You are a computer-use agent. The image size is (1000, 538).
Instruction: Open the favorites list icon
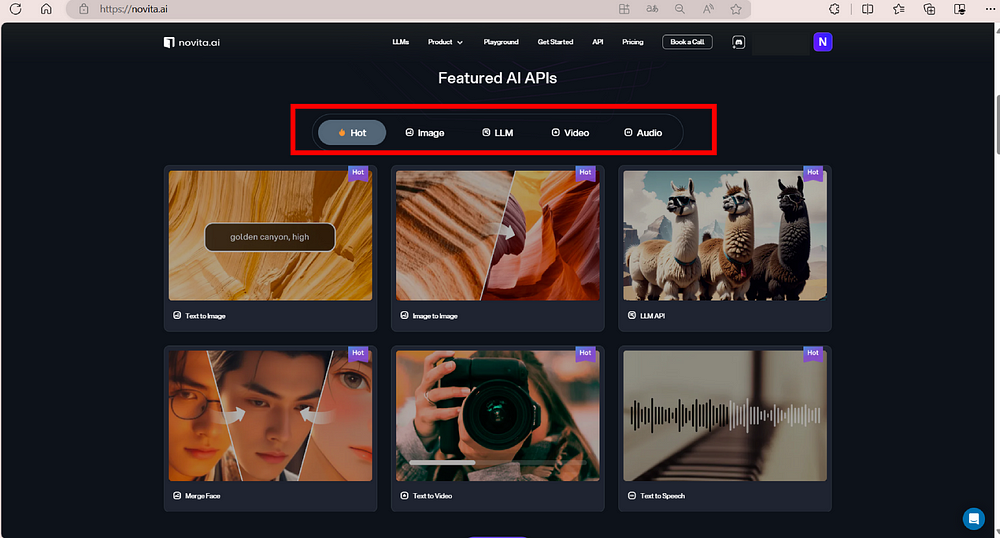899,9
